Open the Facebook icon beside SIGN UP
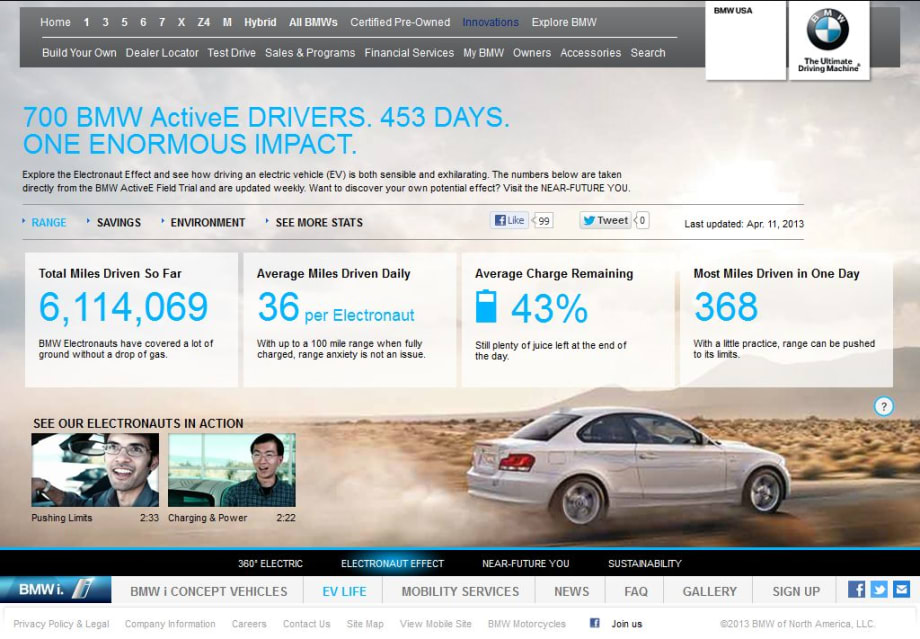This screenshot has width=920, height=639. pos(857,589)
